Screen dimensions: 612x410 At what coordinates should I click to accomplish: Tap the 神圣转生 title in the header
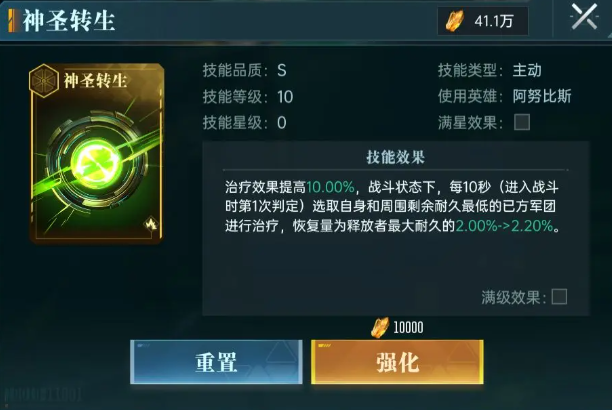click(x=68, y=20)
